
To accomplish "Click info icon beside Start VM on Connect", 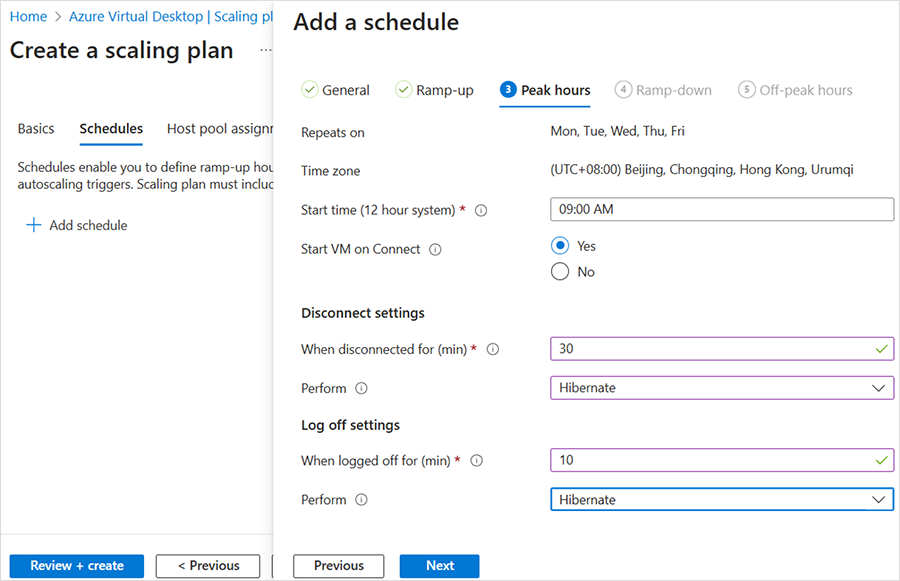I will (435, 250).
